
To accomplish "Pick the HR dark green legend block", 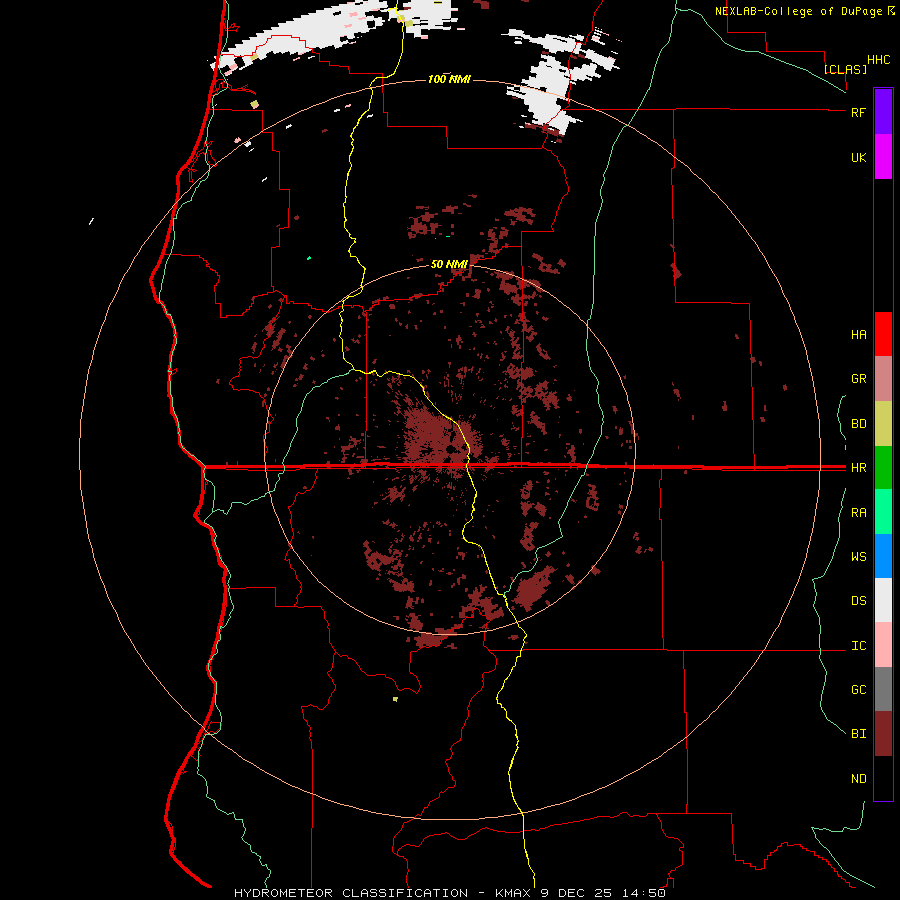I will pyautogui.click(x=883, y=468).
